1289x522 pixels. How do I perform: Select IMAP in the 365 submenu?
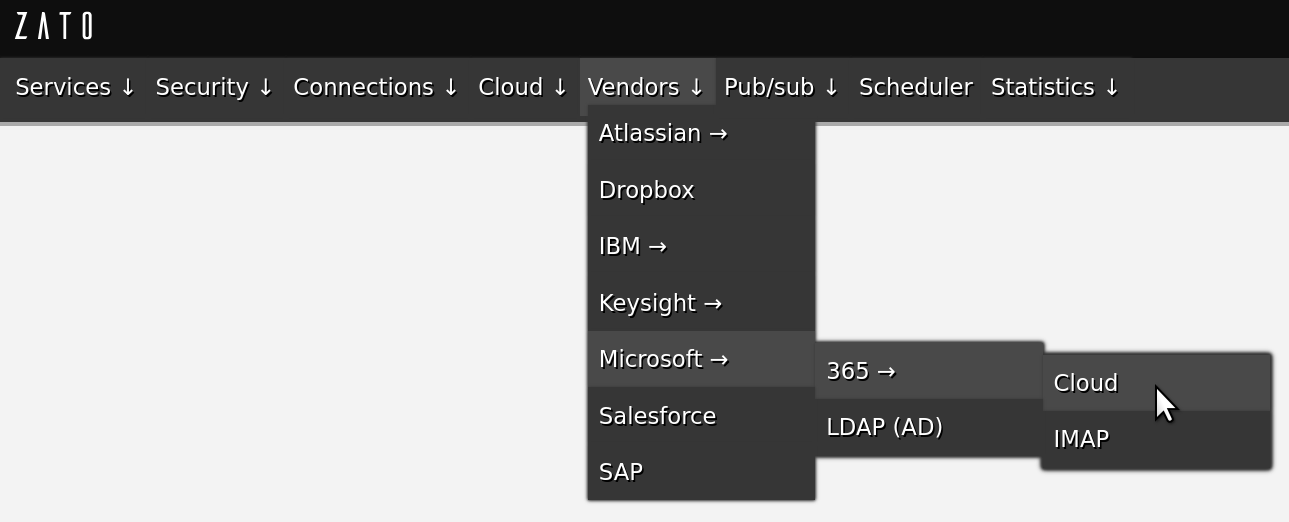pos(1081,439)
